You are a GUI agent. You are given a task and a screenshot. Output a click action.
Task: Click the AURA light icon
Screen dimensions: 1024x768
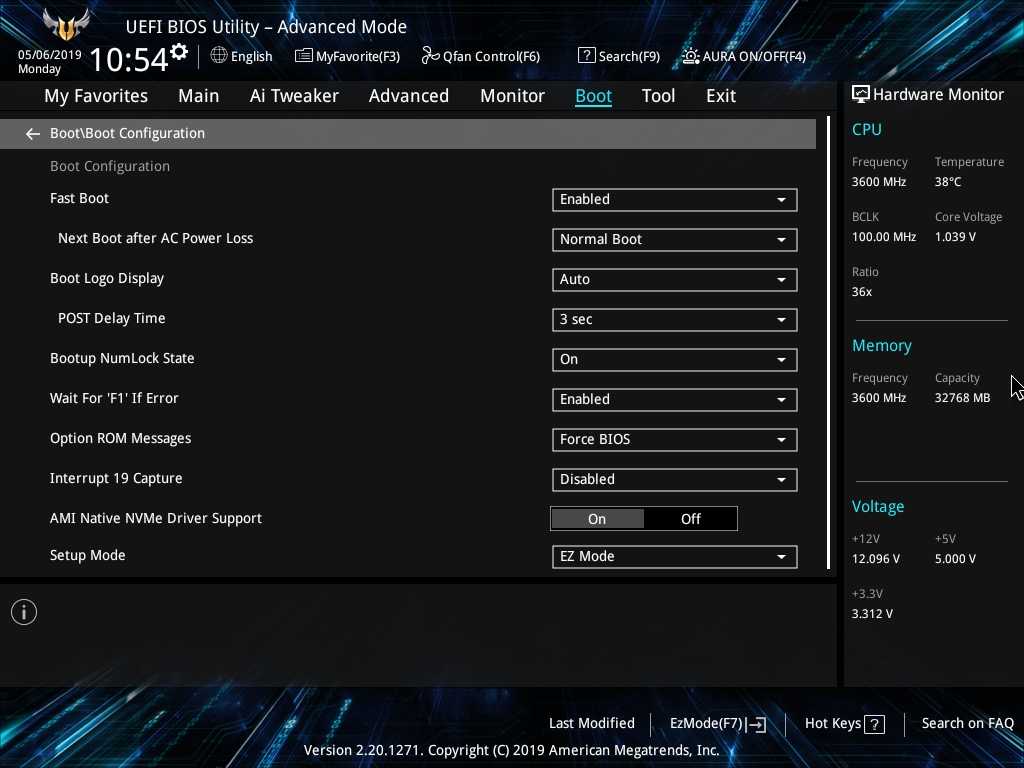[690, 56]
